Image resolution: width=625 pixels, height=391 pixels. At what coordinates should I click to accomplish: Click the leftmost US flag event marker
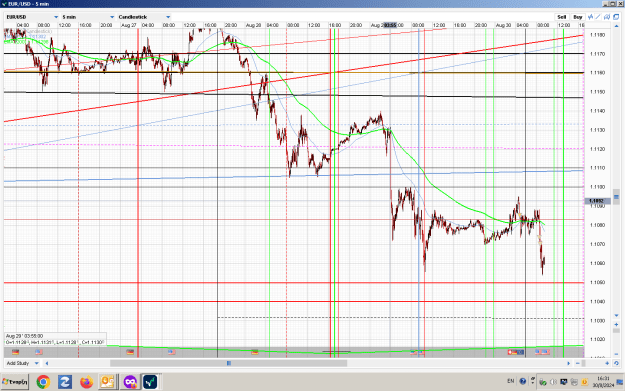click(39, 352)
